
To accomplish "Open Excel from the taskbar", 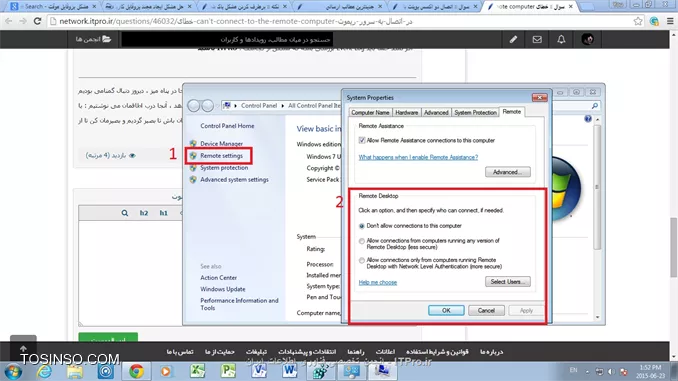I will point(197,371).
